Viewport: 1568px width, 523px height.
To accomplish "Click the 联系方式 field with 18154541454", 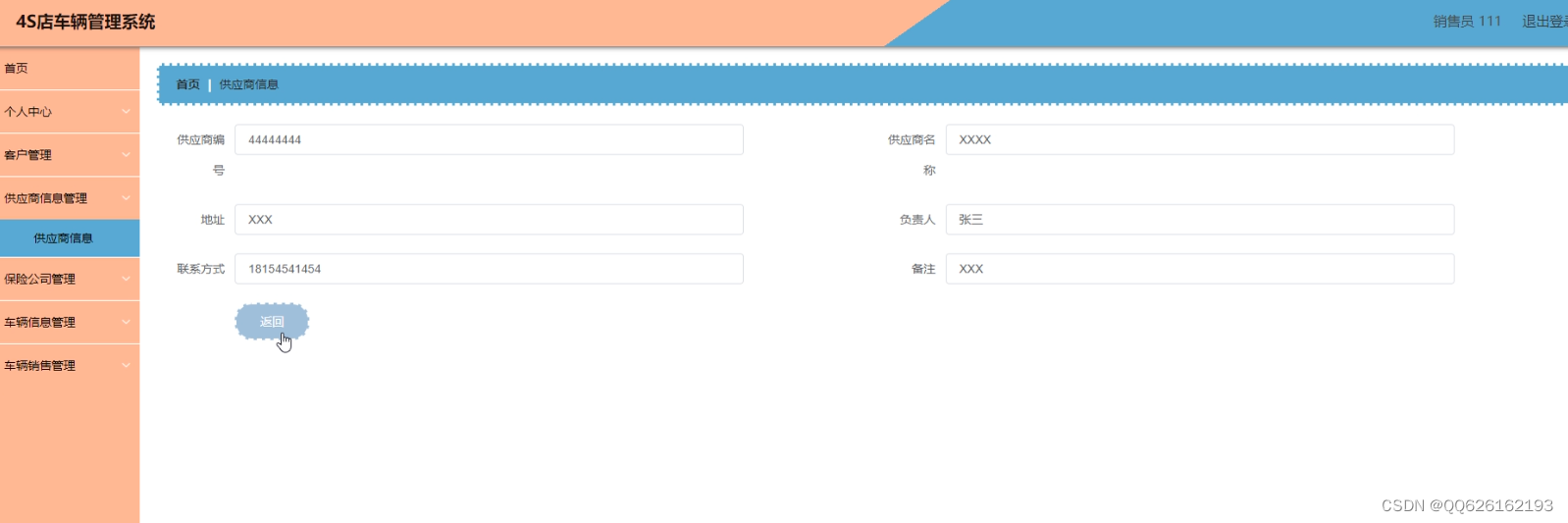I will (489, 269).
